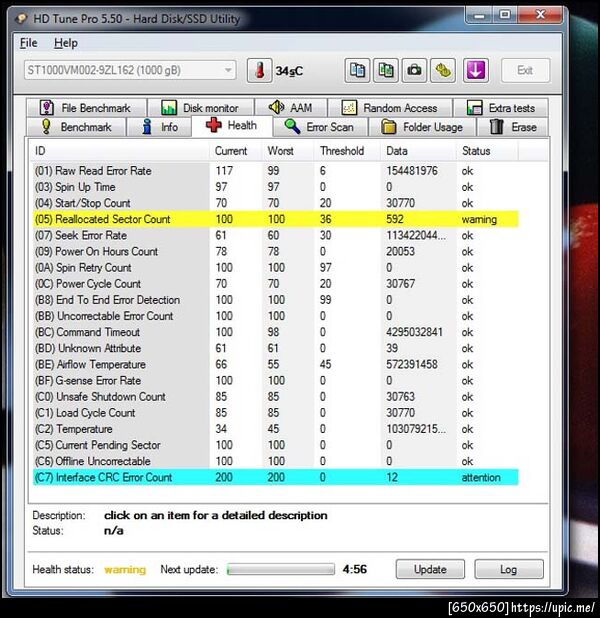Viewport: 600px width, 618px height.
Task: Select the (BE) Airflow Temperature row
Action: click(275, 365)
